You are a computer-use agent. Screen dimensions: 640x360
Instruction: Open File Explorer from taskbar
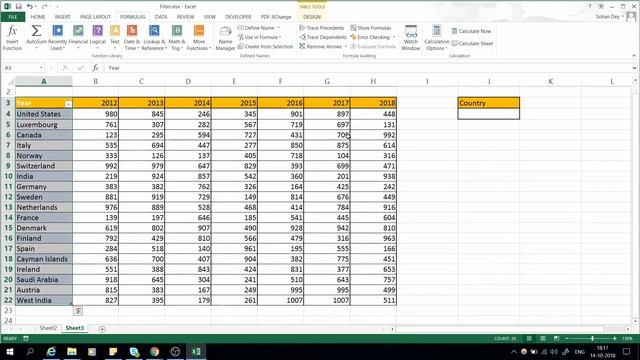click(72, 351)
